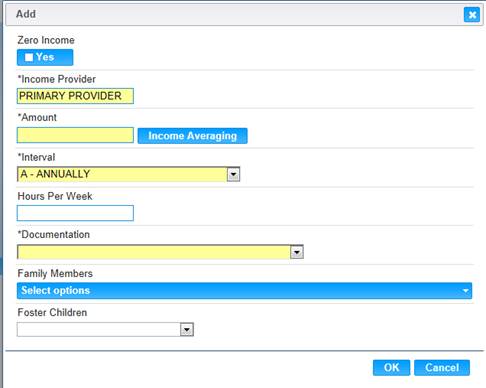Open the Foster Children combo box

pyautogui.click(x=105, y=330)
